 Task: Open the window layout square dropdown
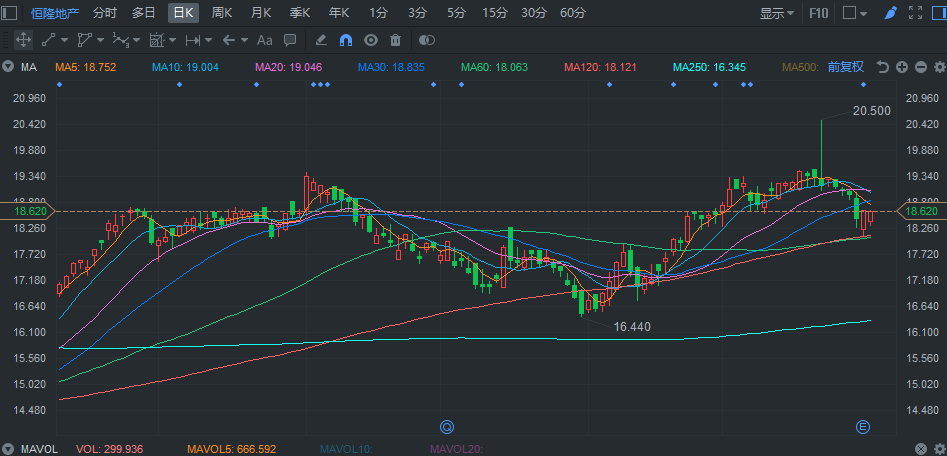[x=855, y=13]
